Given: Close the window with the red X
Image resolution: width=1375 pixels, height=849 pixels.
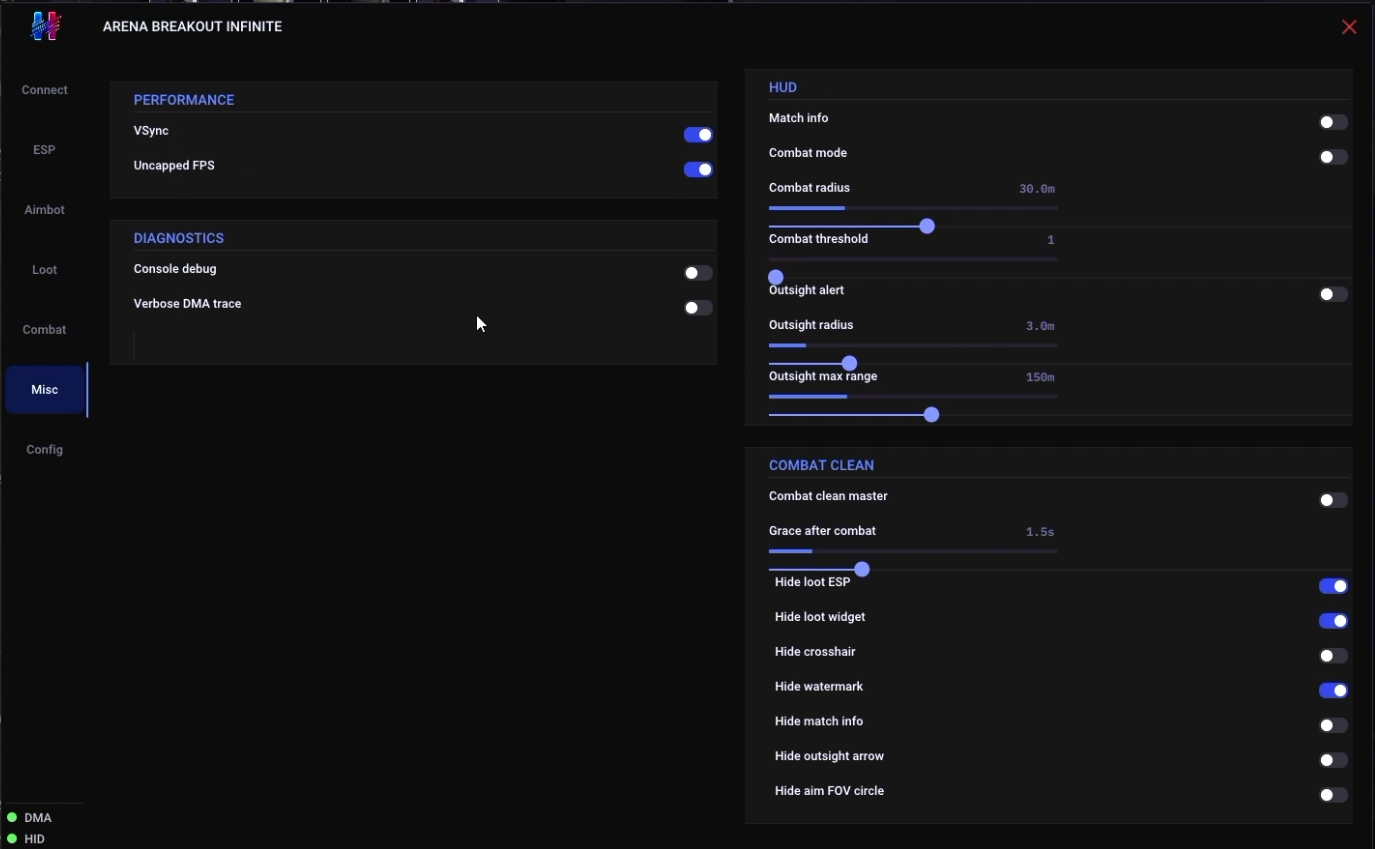Looking at the screenshot, I should tap(1349, 27).
